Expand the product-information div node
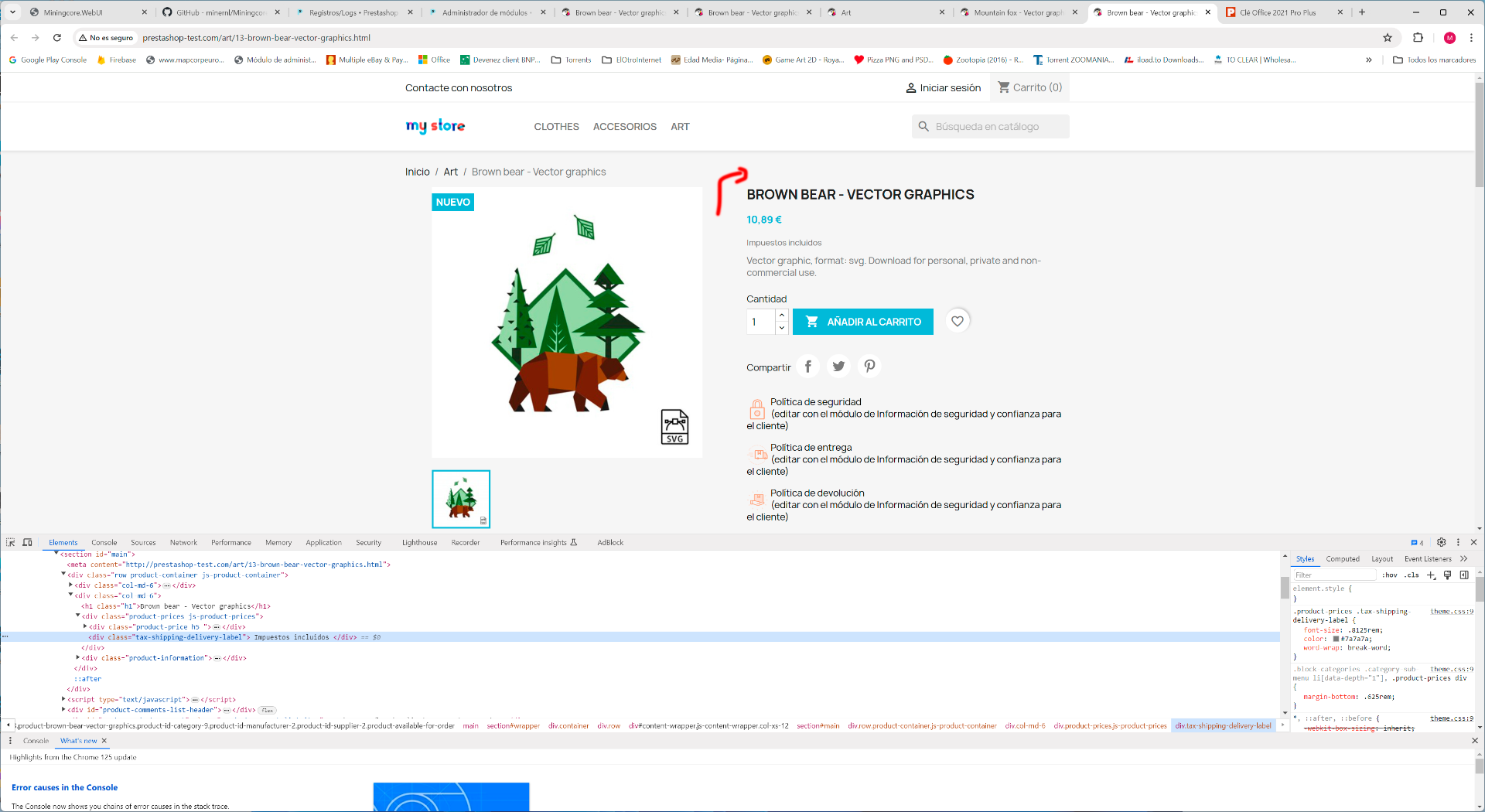The width and height of the screenshot is (1485, 812). point(77,657)
